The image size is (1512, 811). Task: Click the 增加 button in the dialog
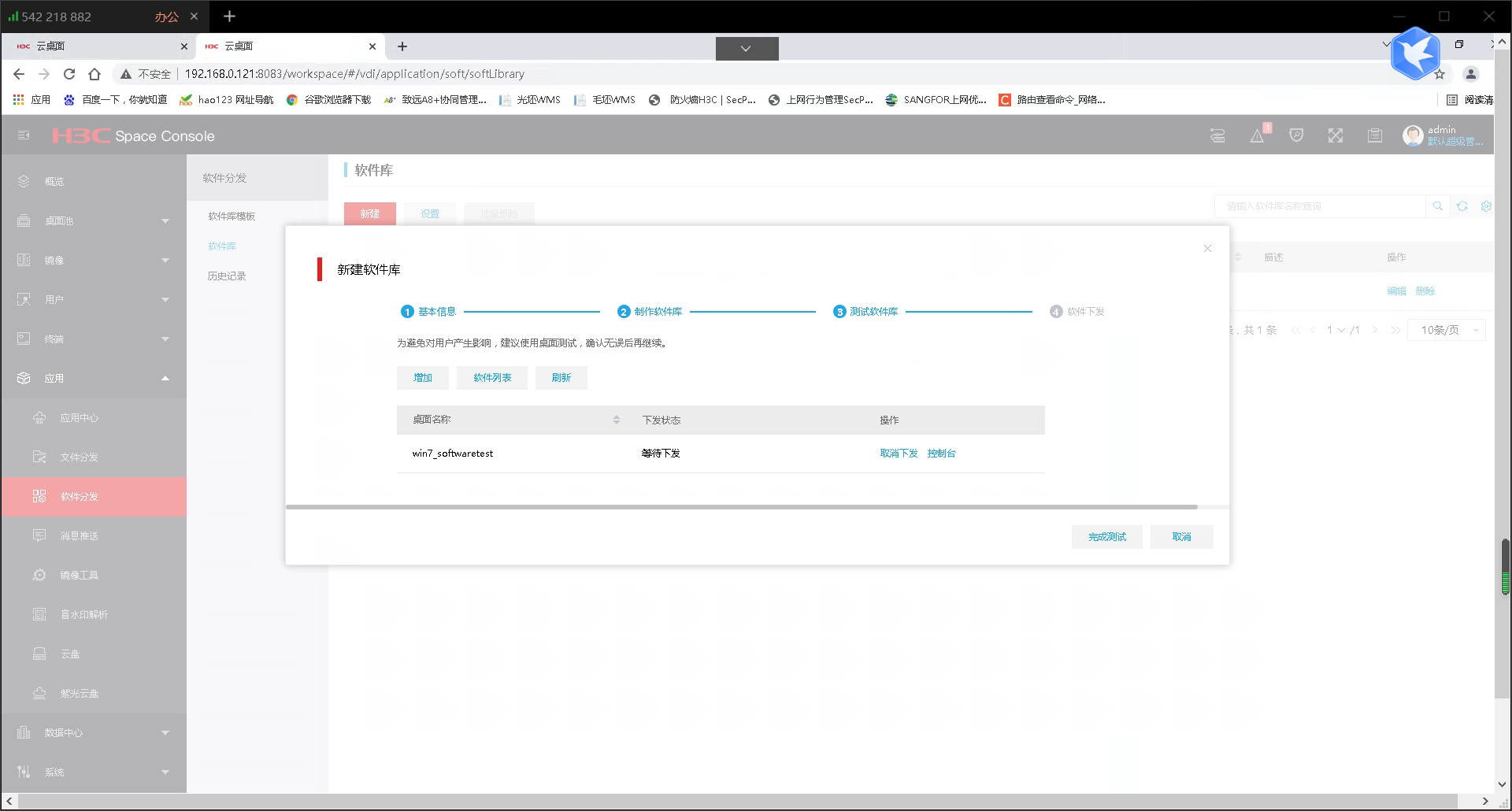pyautogui.click(x=423, y=378)
